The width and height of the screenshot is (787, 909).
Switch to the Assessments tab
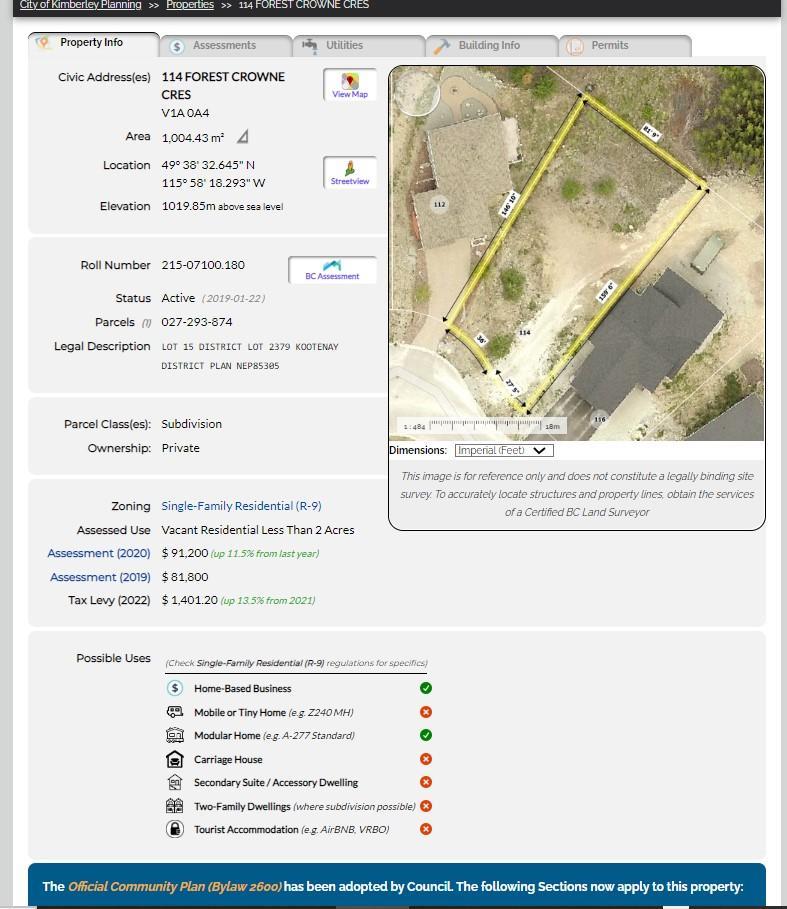(224, 46)
